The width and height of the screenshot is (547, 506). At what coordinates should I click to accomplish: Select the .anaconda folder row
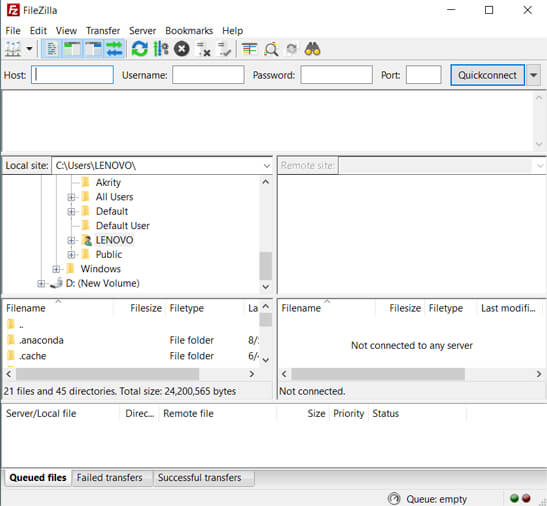point(132,340)
